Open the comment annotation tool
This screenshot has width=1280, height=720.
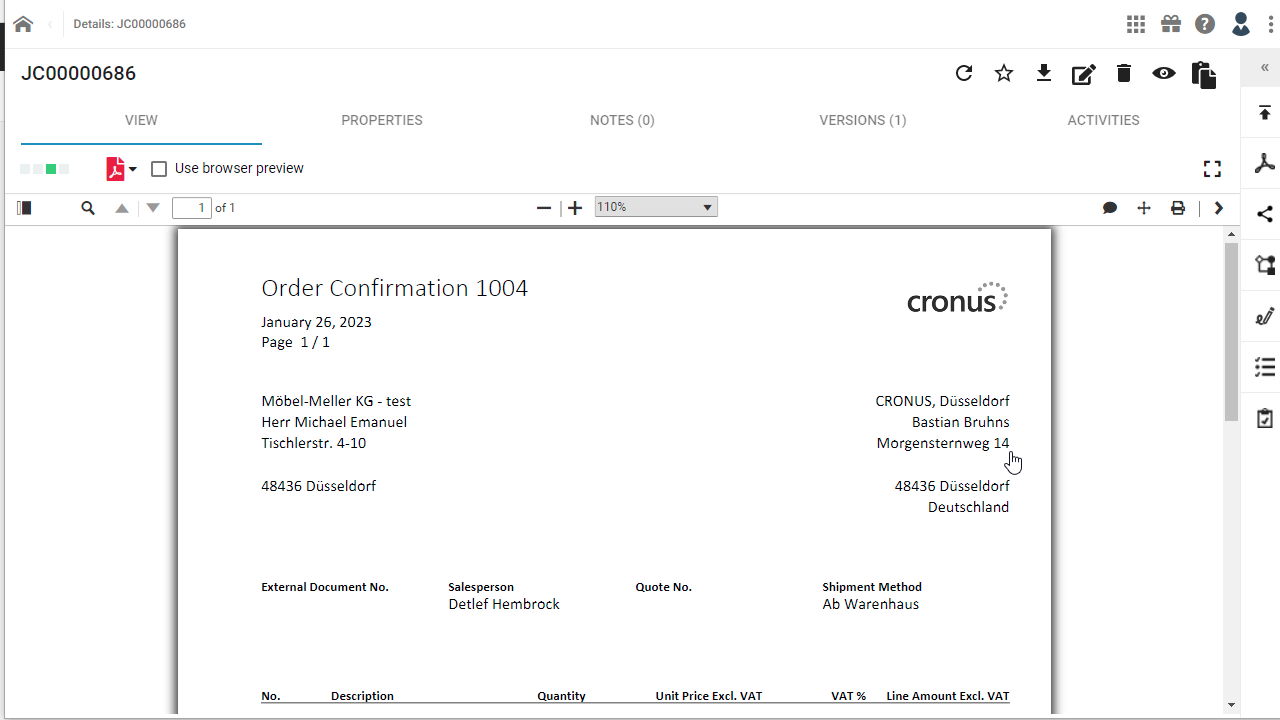point(1110,208)
